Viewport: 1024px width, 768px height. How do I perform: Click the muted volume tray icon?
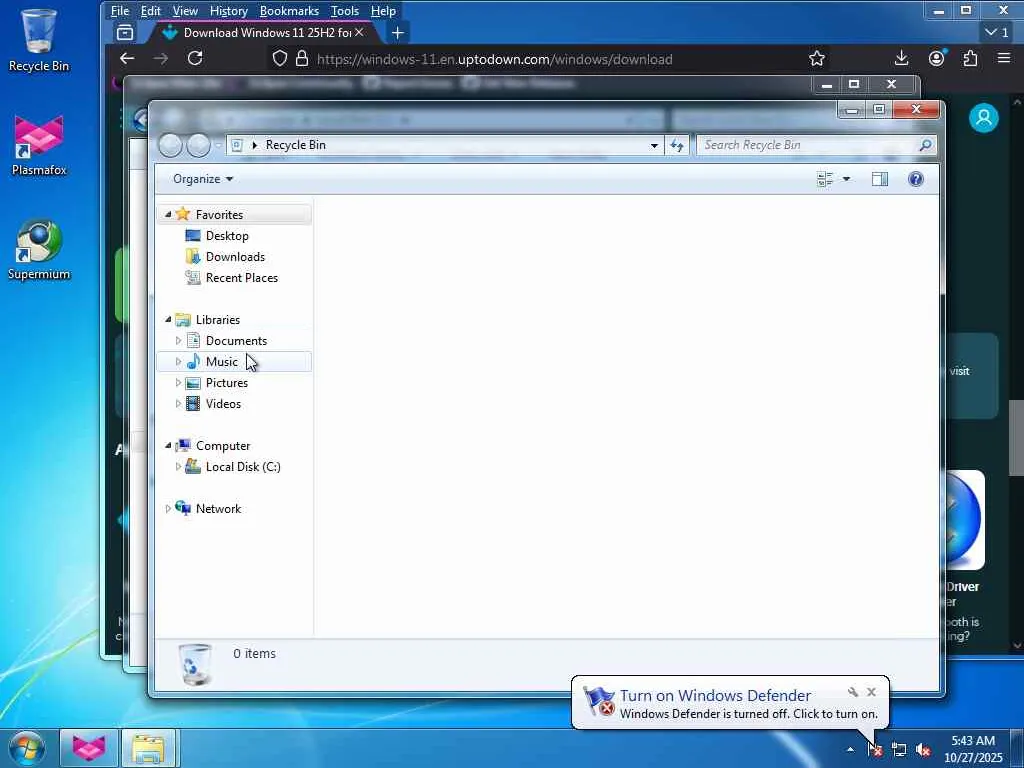pos(923,750)
